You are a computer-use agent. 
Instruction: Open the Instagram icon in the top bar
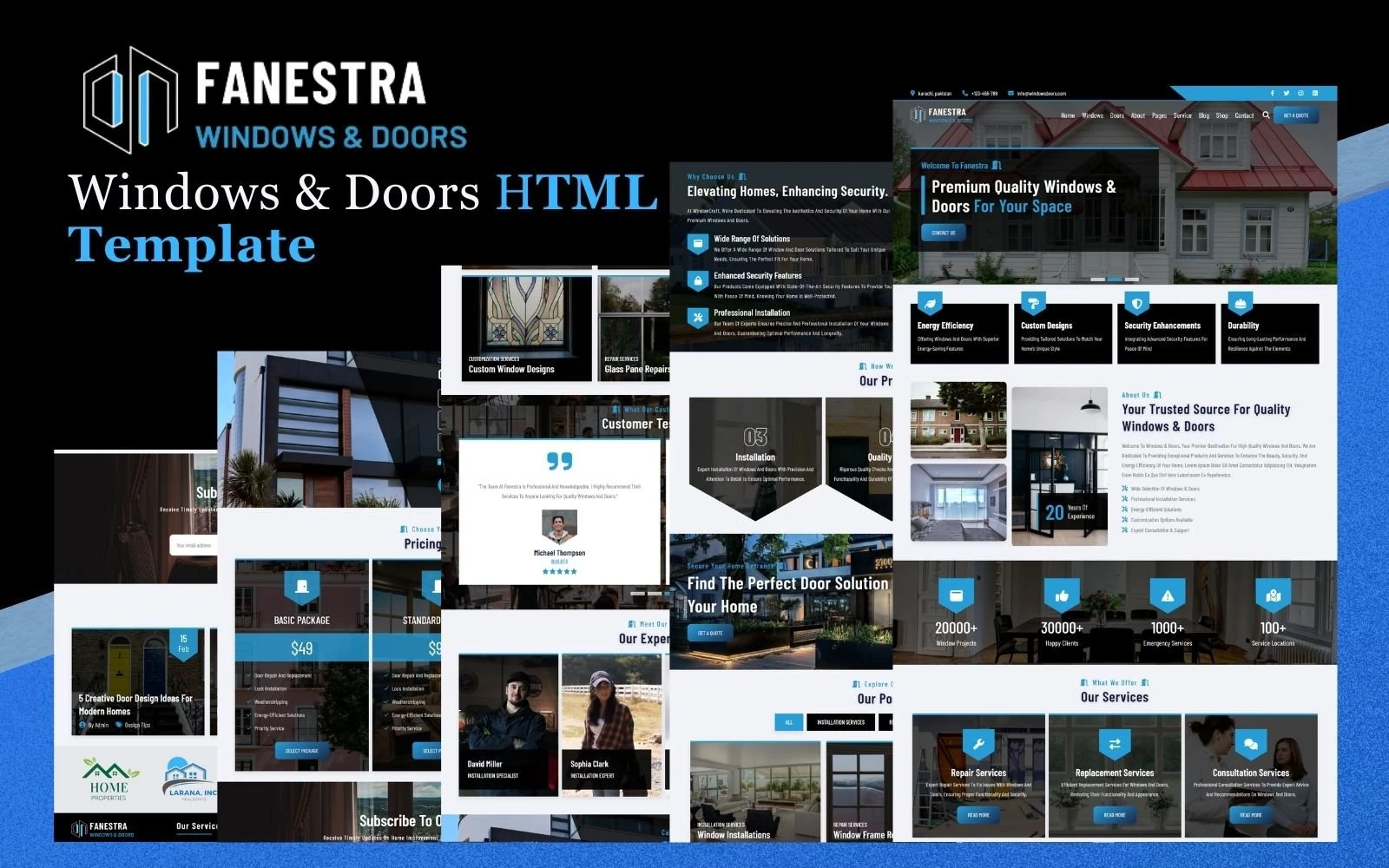(1300, 93)
